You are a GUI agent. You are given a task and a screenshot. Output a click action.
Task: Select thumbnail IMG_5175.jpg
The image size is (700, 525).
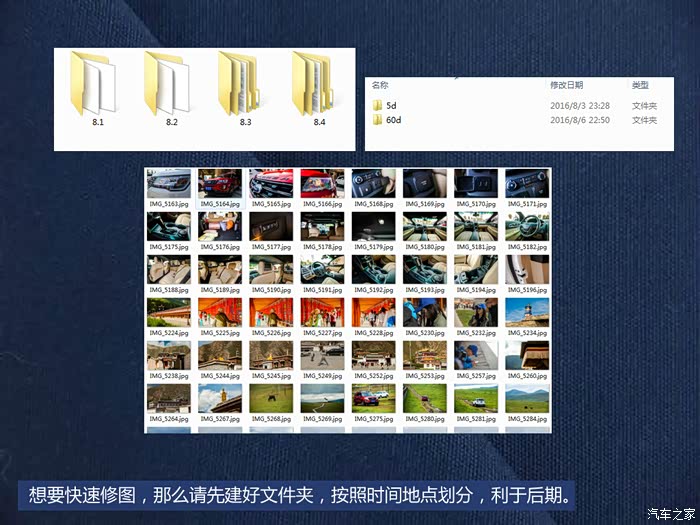[x=169, y=226]
